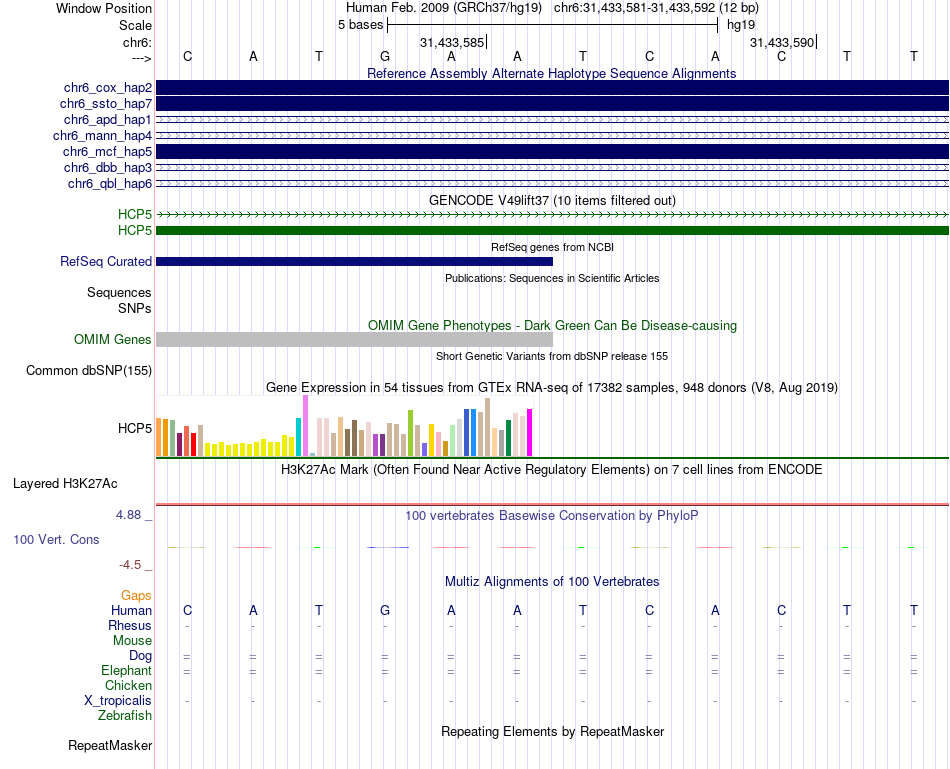The width and height of the screenshot is (950, 769).
Task: Click the first base C in reference row
Action: tap(187, 56)
